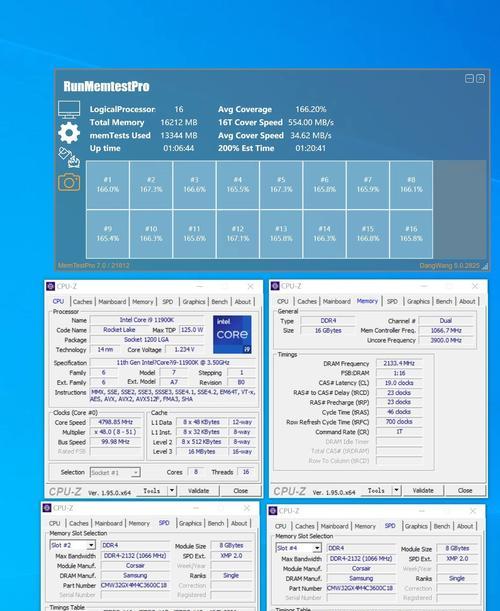Click the processor name Intel Core i9 11900K
Image resolution: width=500 pixels, height=611 pixels.
[147, 320]
